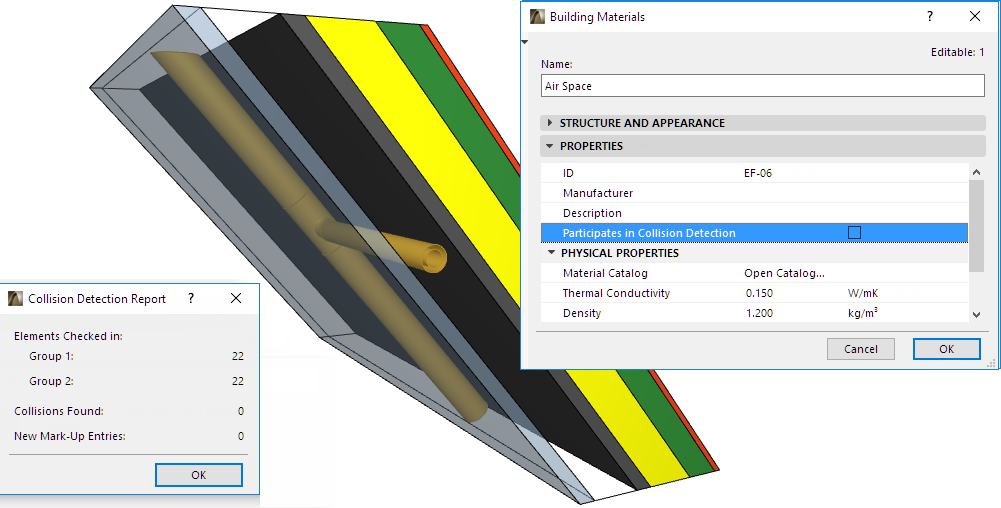This screenshot has width=1001, height=508.
Task: Open the small dropdown arrow below the Building Materials icon
Action: pos(525,42)
